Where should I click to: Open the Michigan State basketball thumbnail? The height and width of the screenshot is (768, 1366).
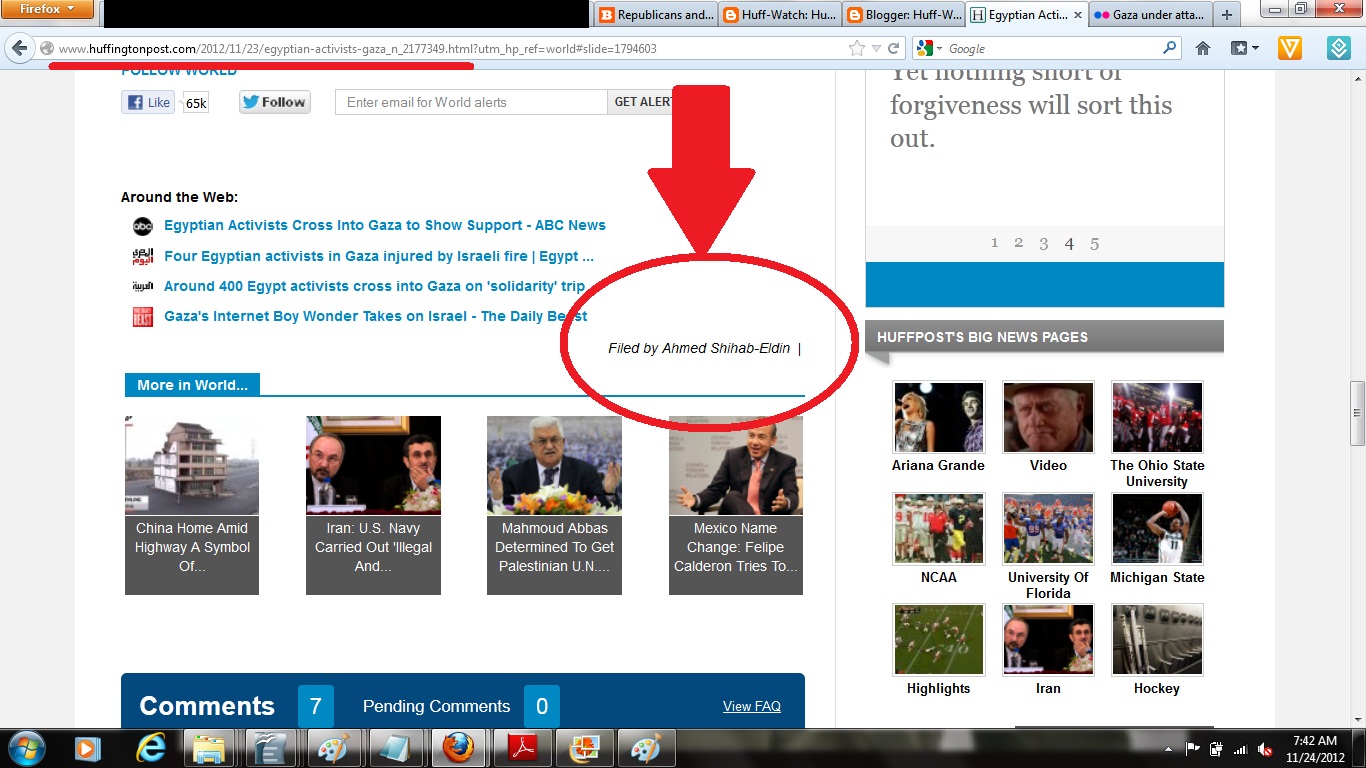[1157, 529]
